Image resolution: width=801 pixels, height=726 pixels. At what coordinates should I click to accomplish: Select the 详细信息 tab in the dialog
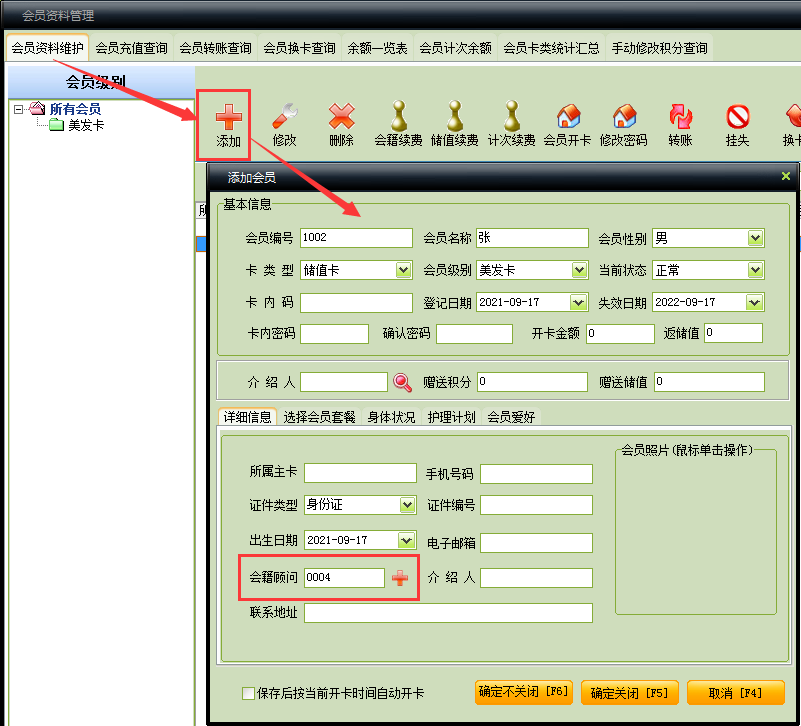(247, 417)
